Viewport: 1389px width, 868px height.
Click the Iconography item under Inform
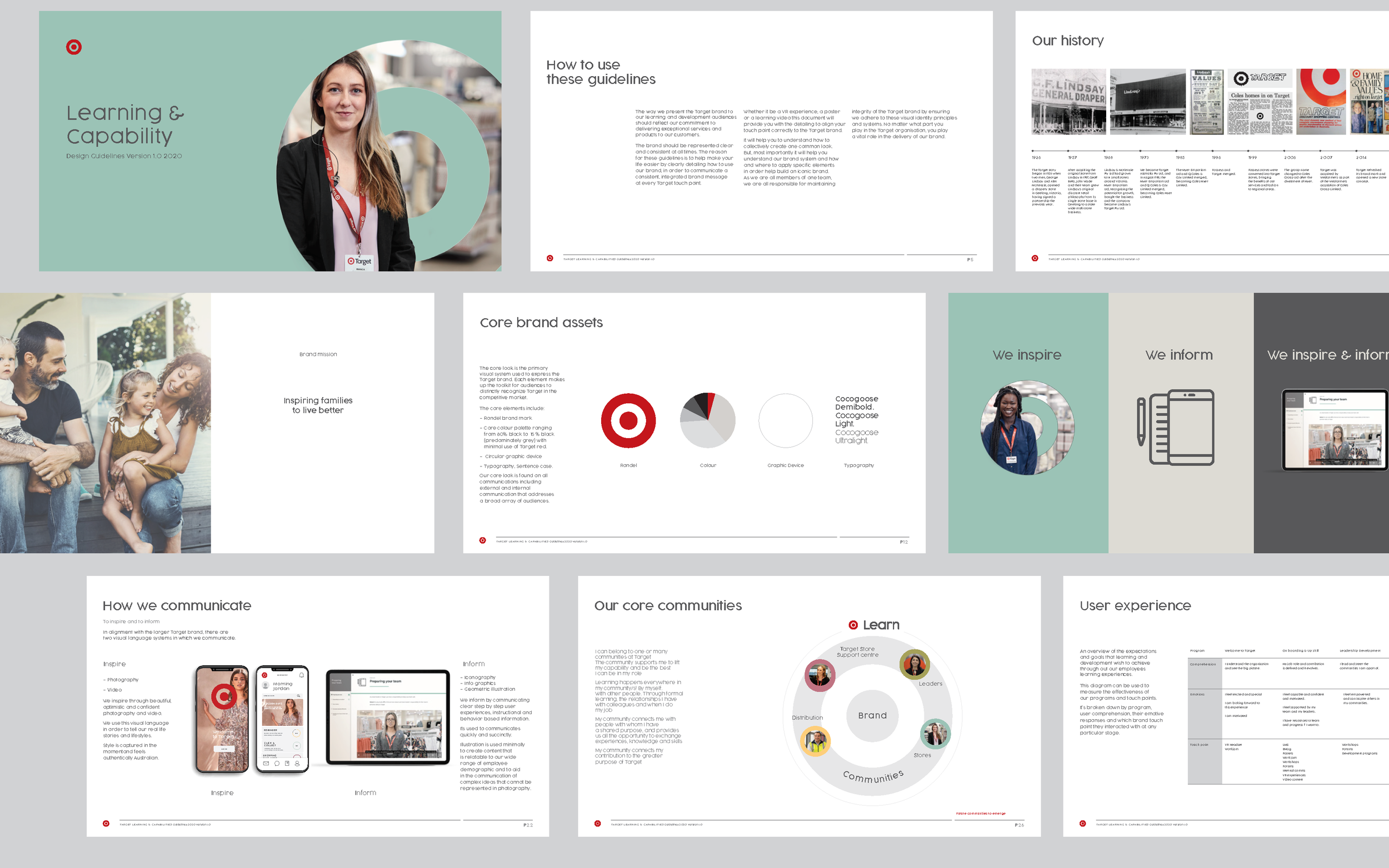pos(478,678)
